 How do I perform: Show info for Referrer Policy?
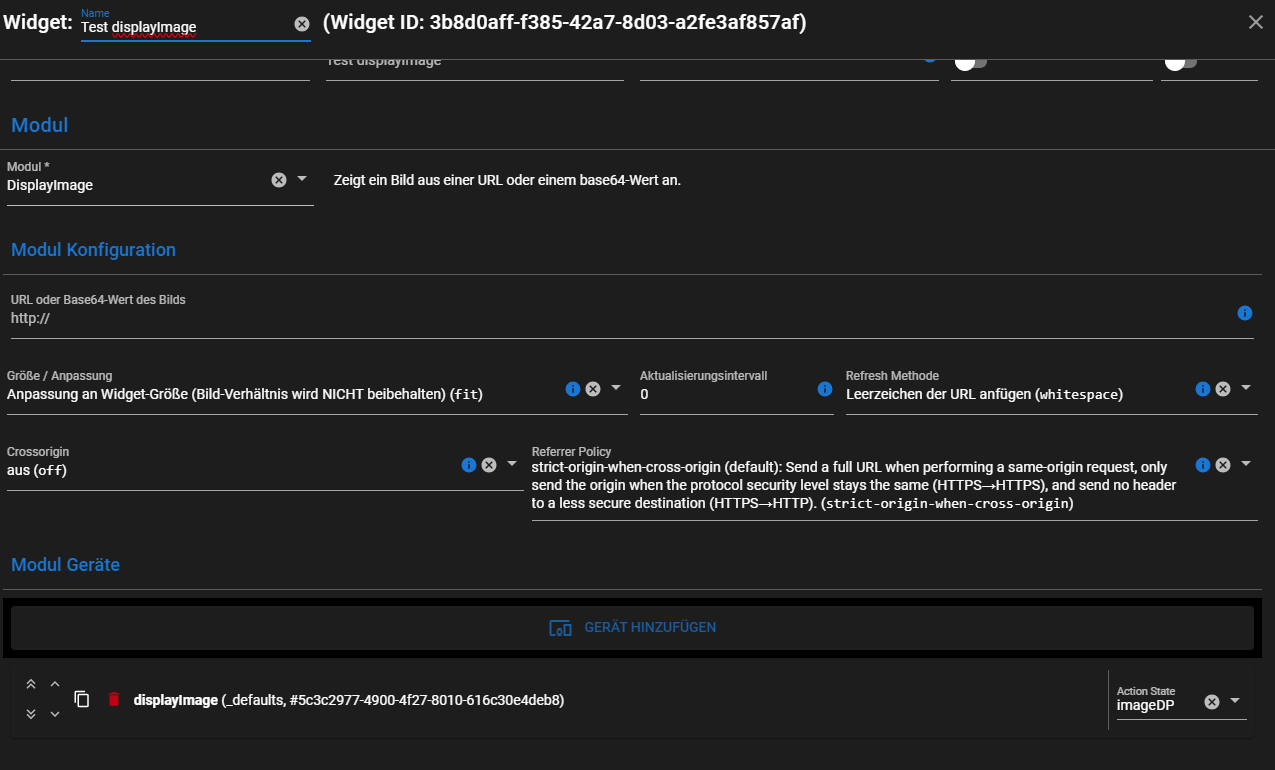(x=1203, y=465)
